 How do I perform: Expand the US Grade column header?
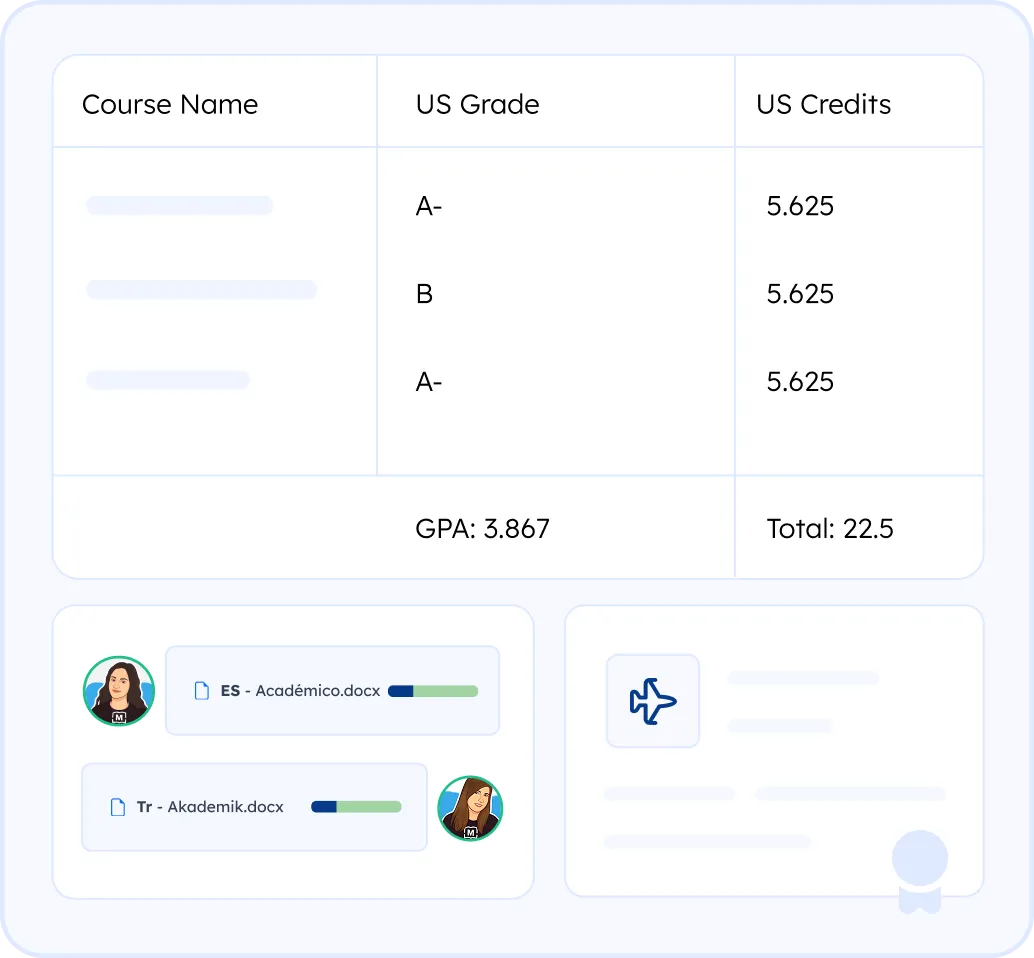click(x=477, y=104)
